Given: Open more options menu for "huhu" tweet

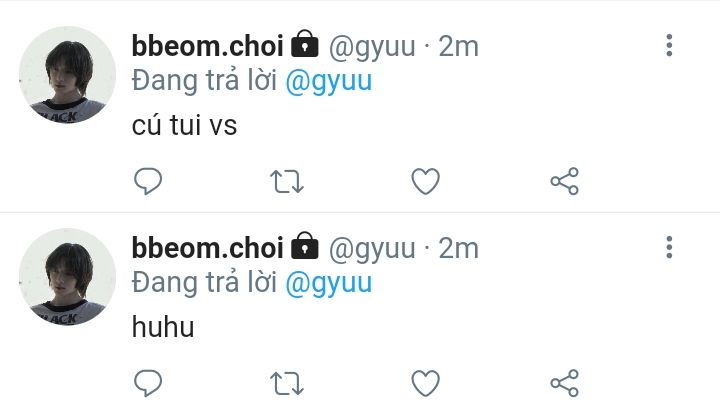Looking at the screenshot, I should click(669, 248).
